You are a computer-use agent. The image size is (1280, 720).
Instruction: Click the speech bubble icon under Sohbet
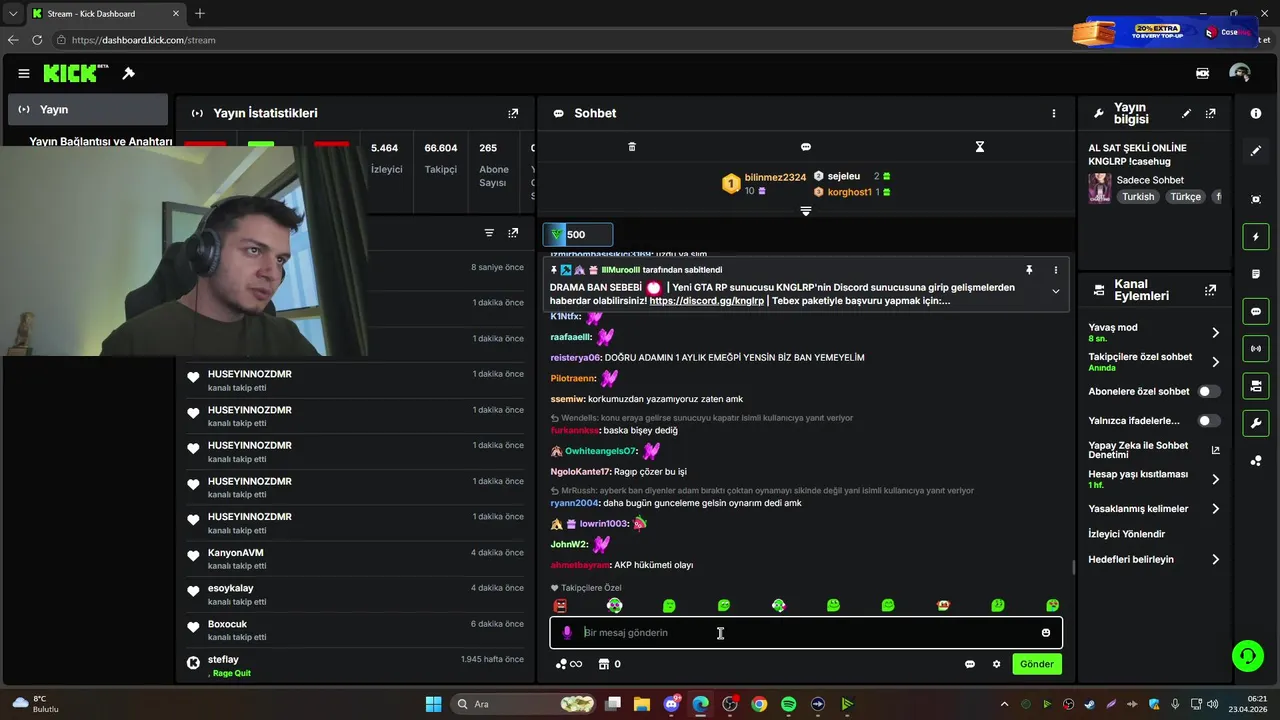(806, 147)
